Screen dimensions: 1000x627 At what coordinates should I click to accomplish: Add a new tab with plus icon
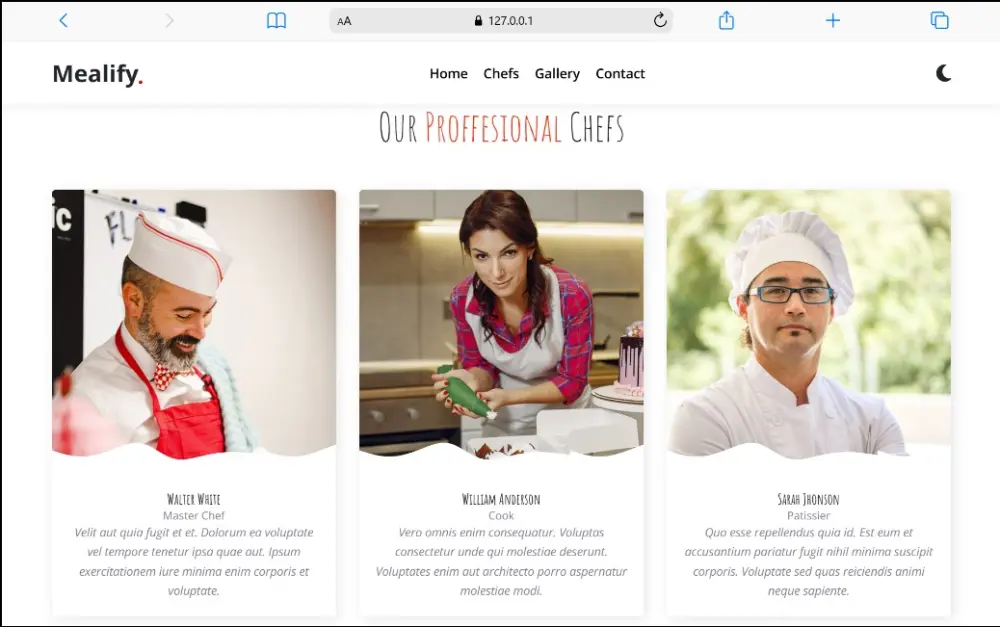pyautogui.click(x=832, y=20)
